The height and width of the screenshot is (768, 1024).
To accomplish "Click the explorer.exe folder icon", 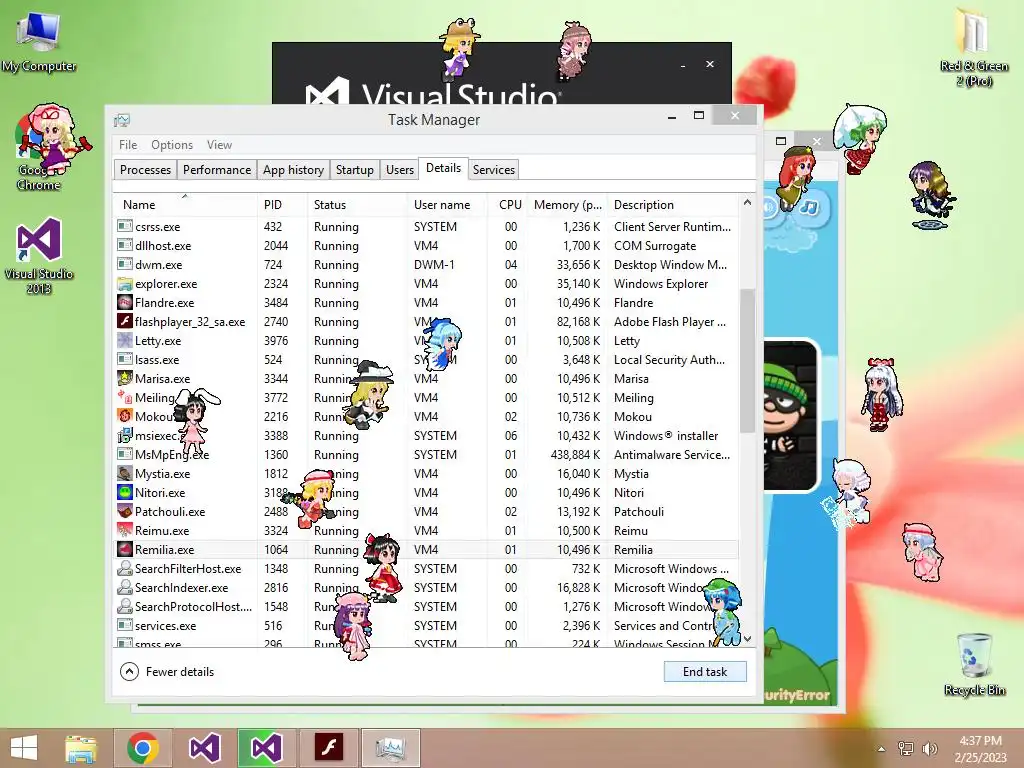I will pos(125,283).
